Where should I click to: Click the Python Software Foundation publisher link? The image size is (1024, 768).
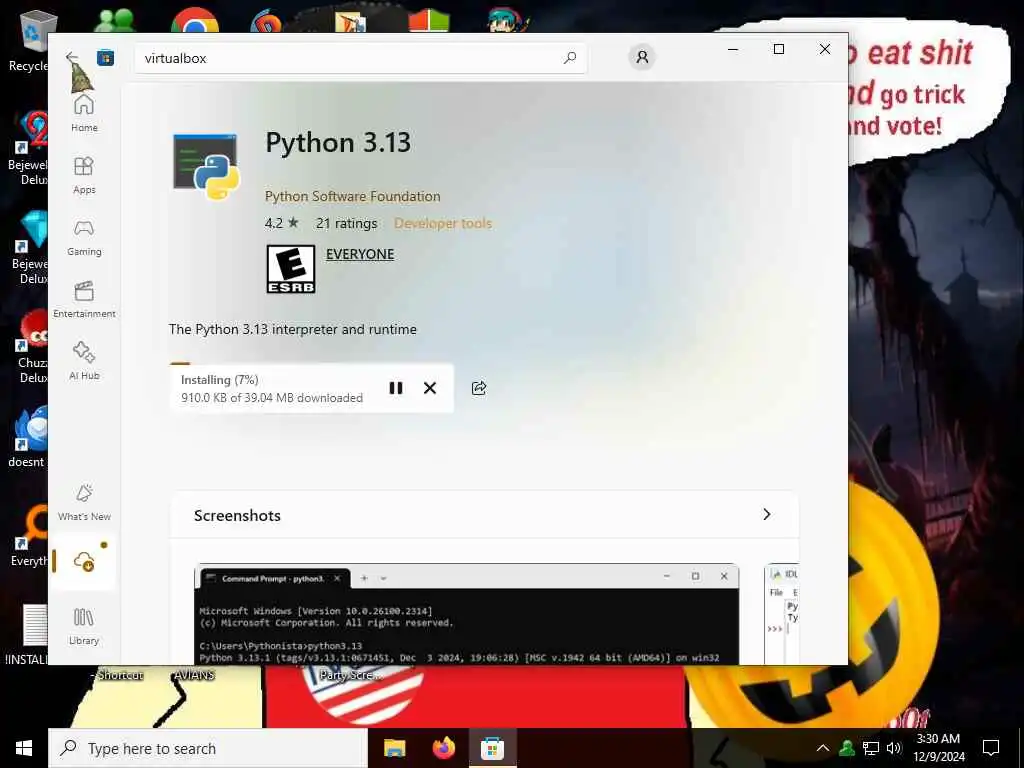[x=353, y=197]
